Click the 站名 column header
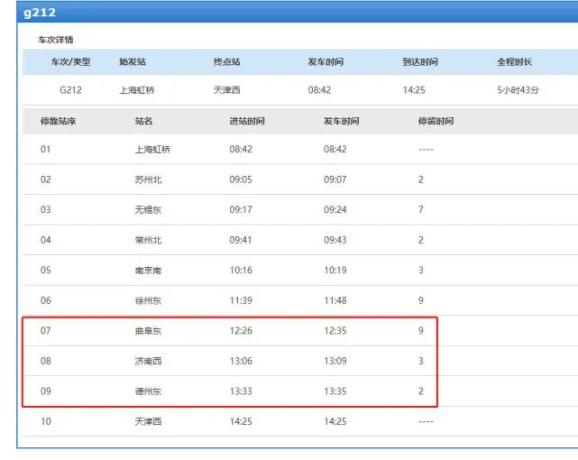 pyautogui.click(x=144, y=121)
